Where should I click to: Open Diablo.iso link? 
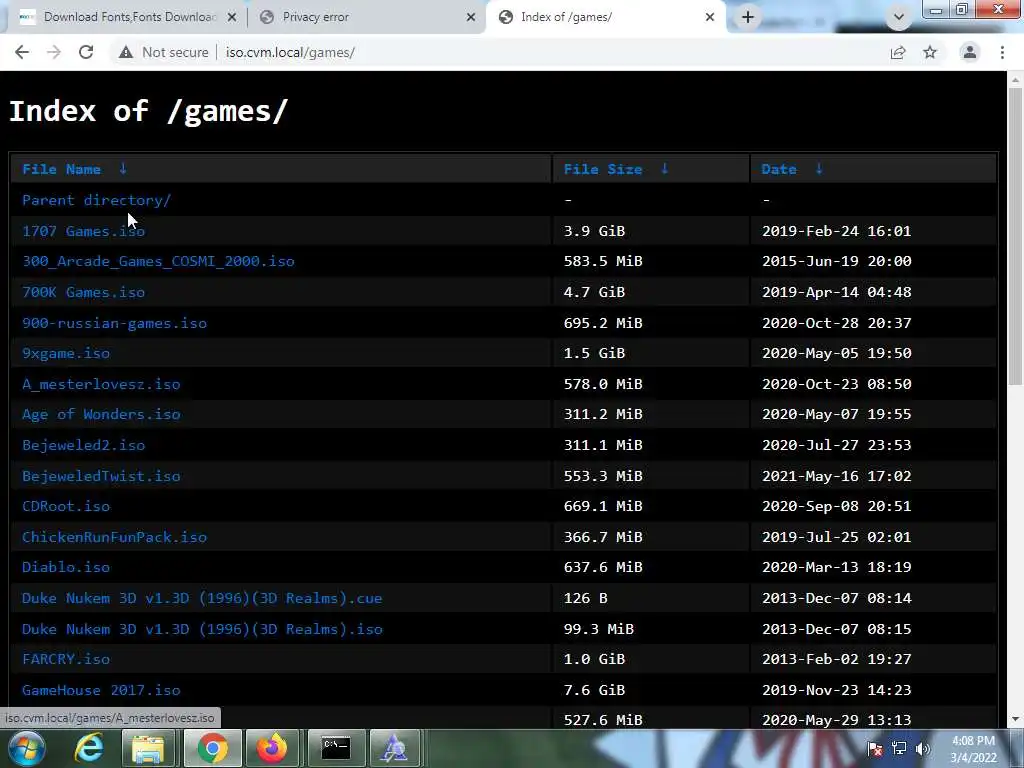click(x=66, y=567)
